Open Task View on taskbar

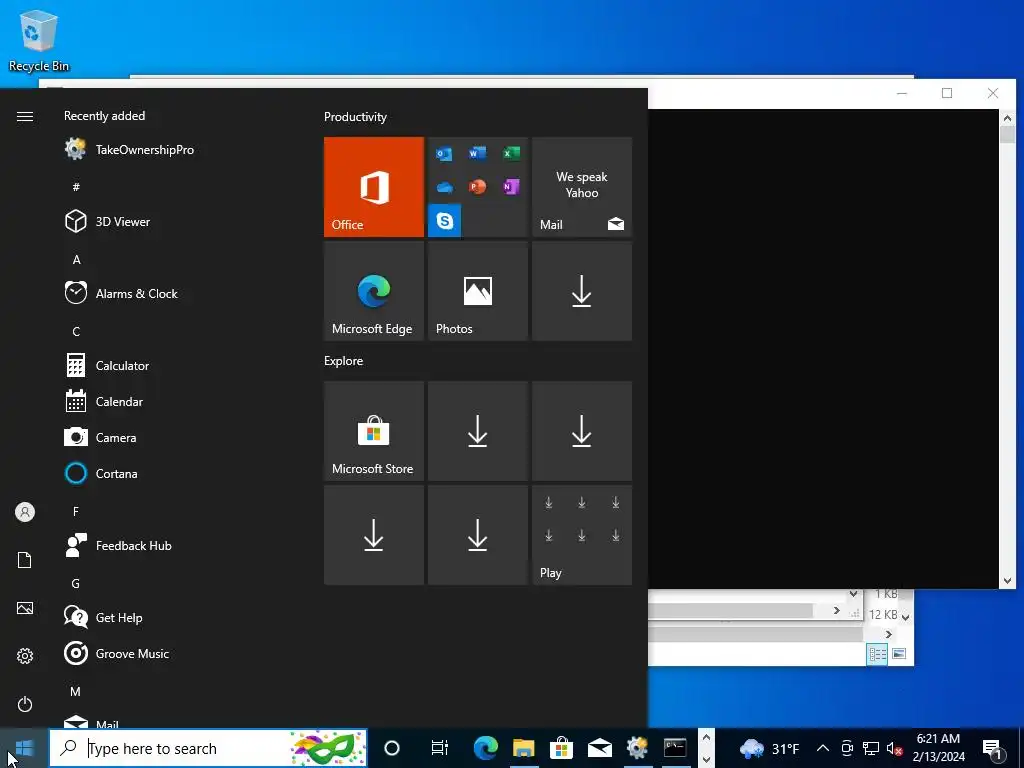[440, 748]
